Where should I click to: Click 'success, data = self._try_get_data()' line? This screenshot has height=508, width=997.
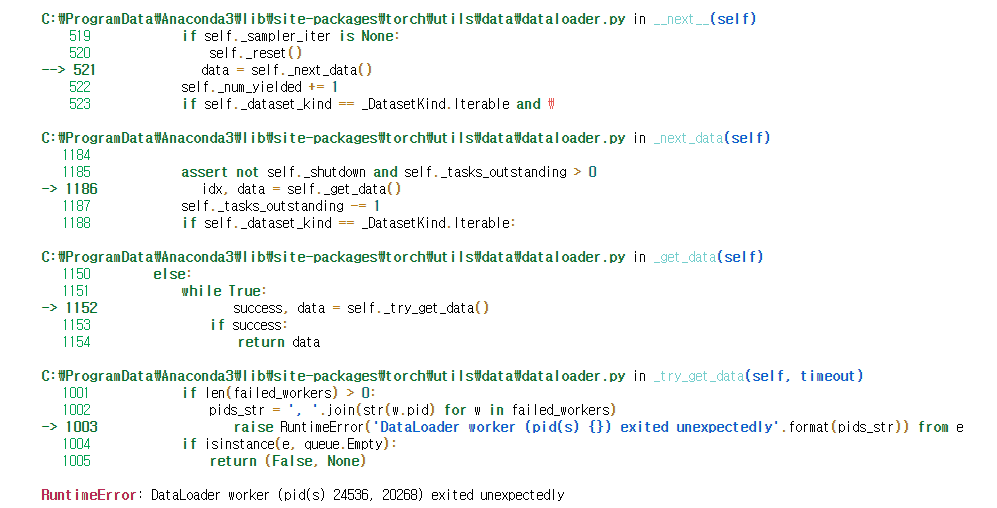(361, 308)
